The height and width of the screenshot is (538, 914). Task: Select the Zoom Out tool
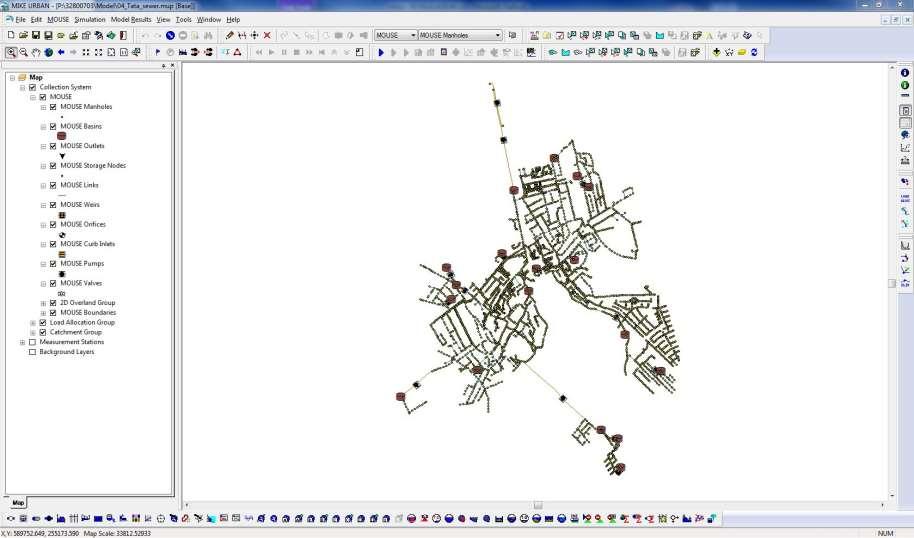click(23, 52)
